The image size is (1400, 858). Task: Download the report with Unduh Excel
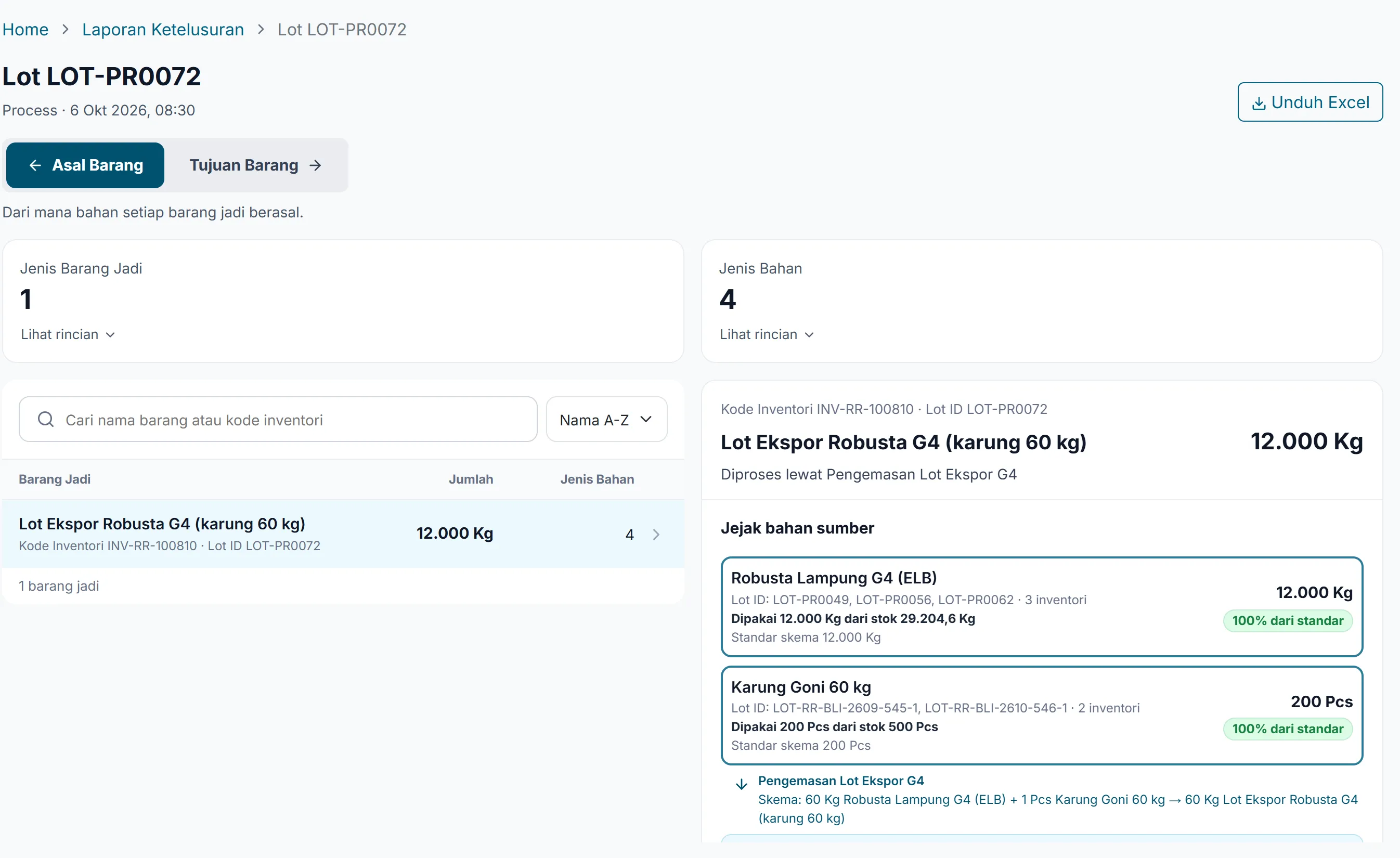pos(1310,102)
